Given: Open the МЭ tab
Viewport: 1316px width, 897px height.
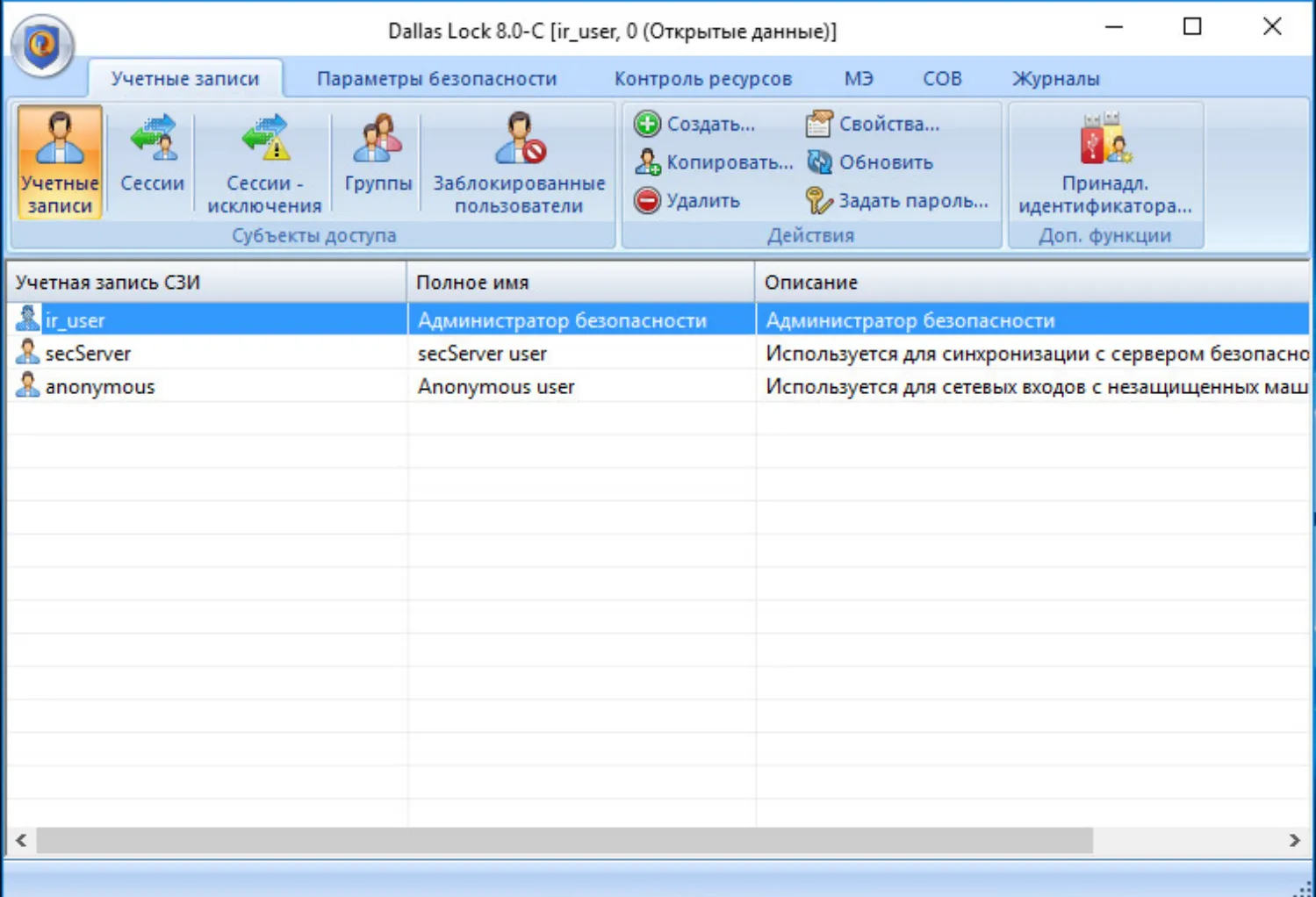Looking at the screenshot, I should point(859,78).
